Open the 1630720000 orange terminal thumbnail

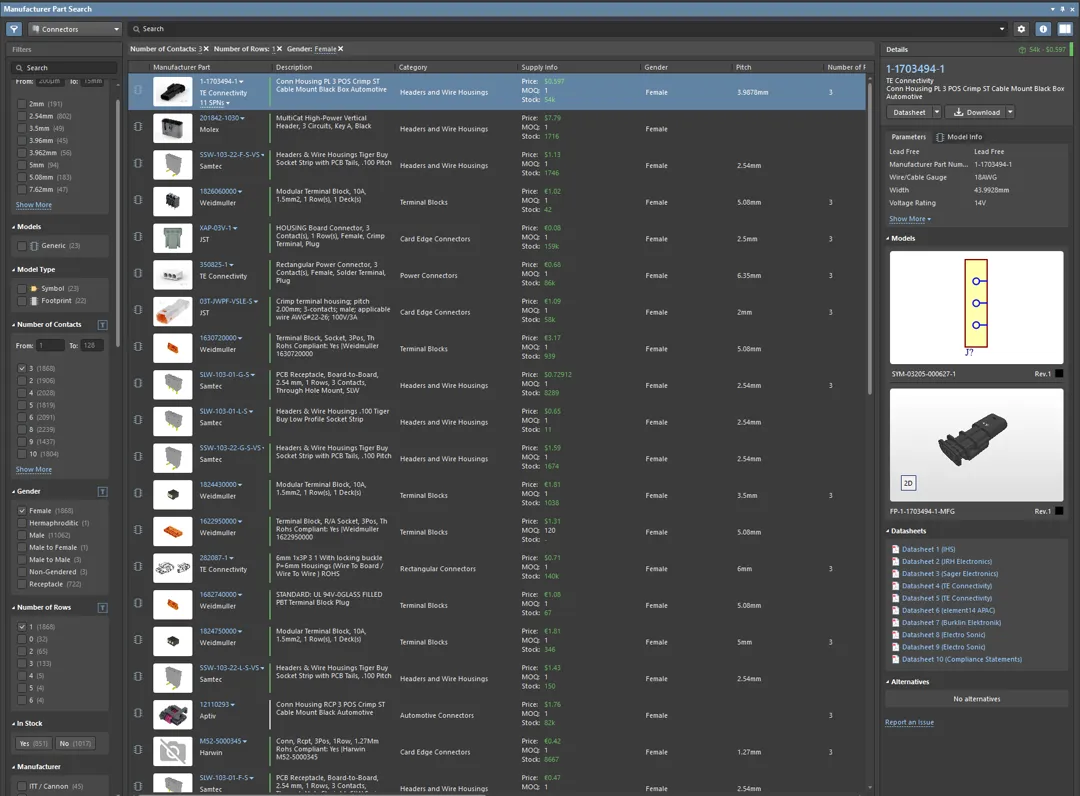pos(172,348)
